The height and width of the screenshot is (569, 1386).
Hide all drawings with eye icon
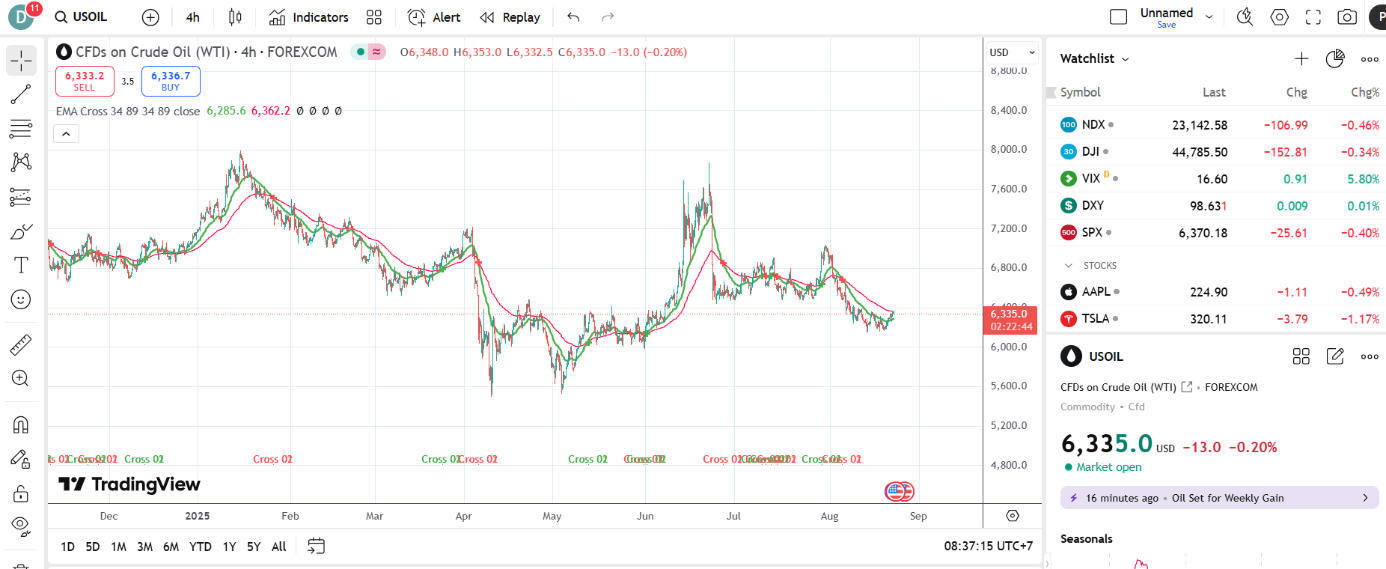point(21,525)
